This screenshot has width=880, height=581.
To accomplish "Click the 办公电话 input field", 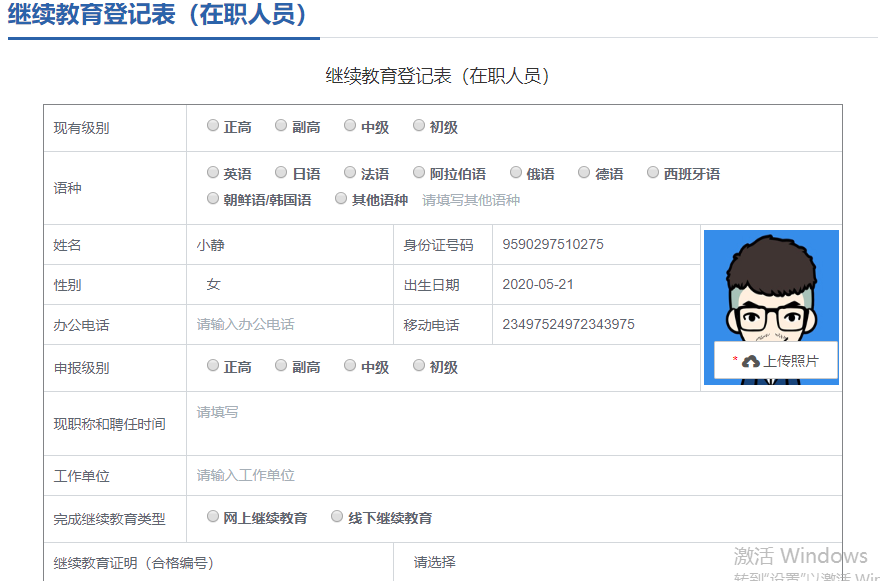I will pos(290,325).
